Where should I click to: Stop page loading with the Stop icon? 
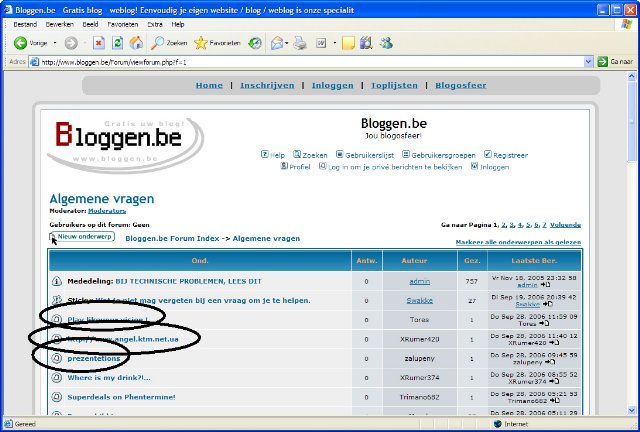coord(99,43)
